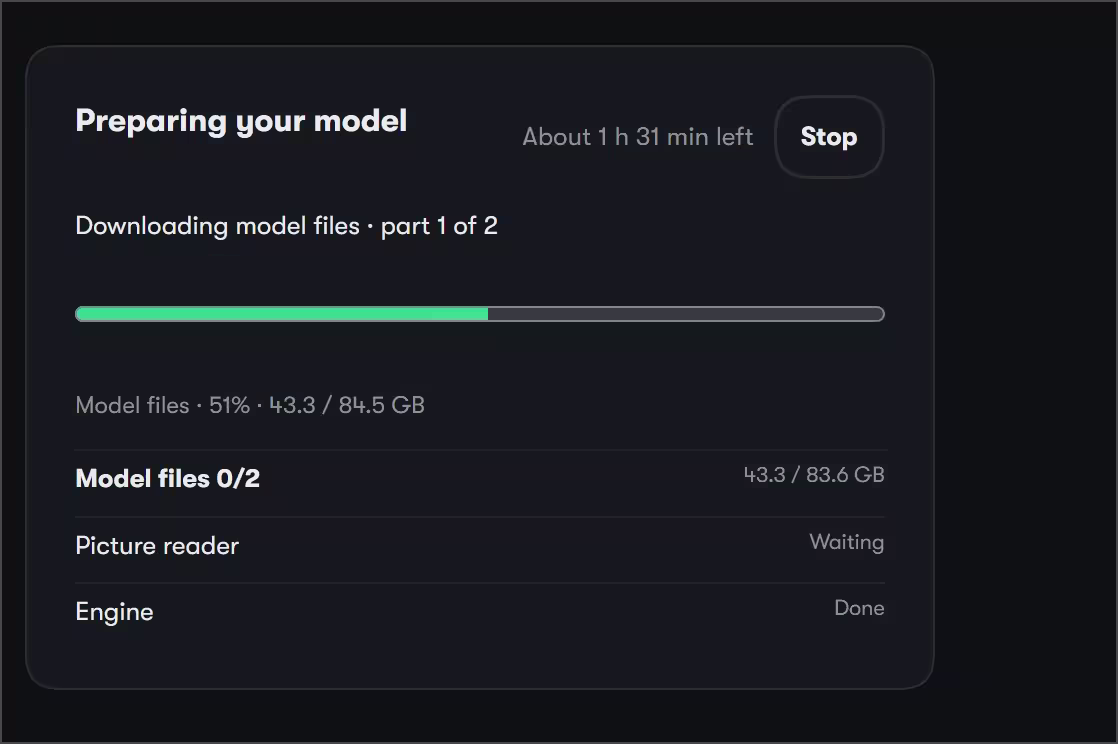Click the "Downloading model files" status text
The width and height of the screenshot is (1118, 744).
(x=217, y=226)
